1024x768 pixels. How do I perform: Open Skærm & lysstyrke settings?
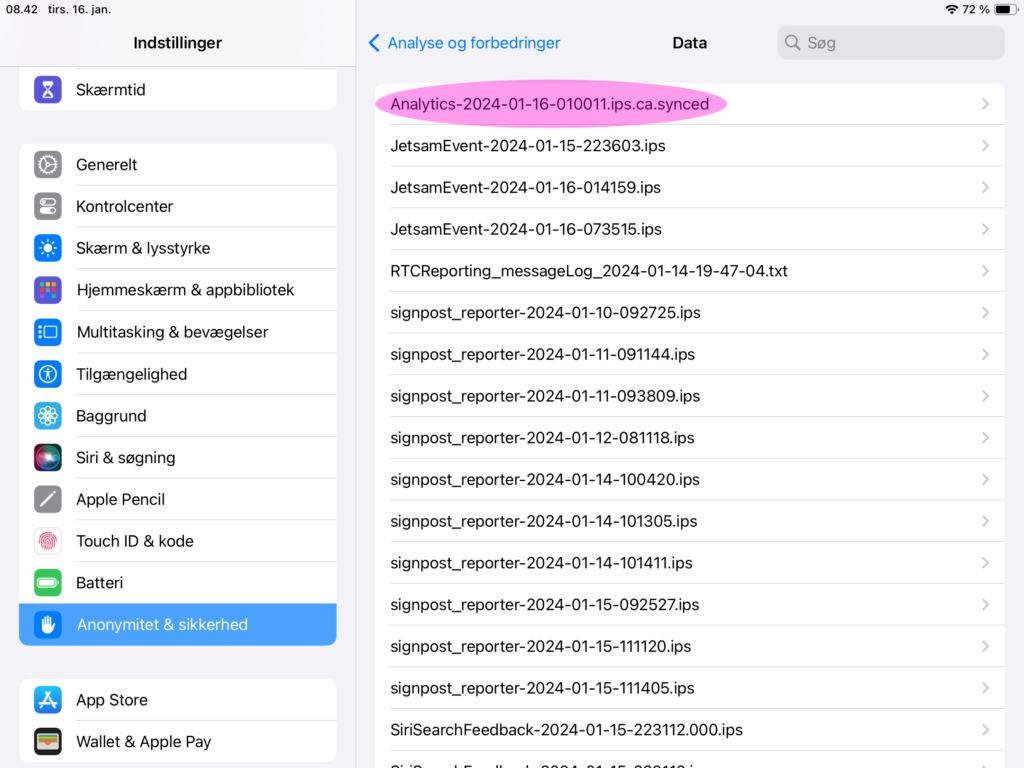178,248
